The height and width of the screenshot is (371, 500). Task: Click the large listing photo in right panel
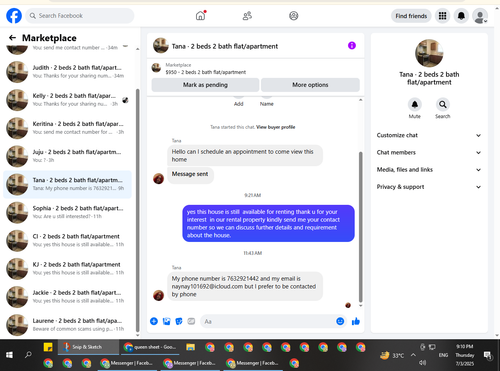pyautogui.click(x=429, y=53)
